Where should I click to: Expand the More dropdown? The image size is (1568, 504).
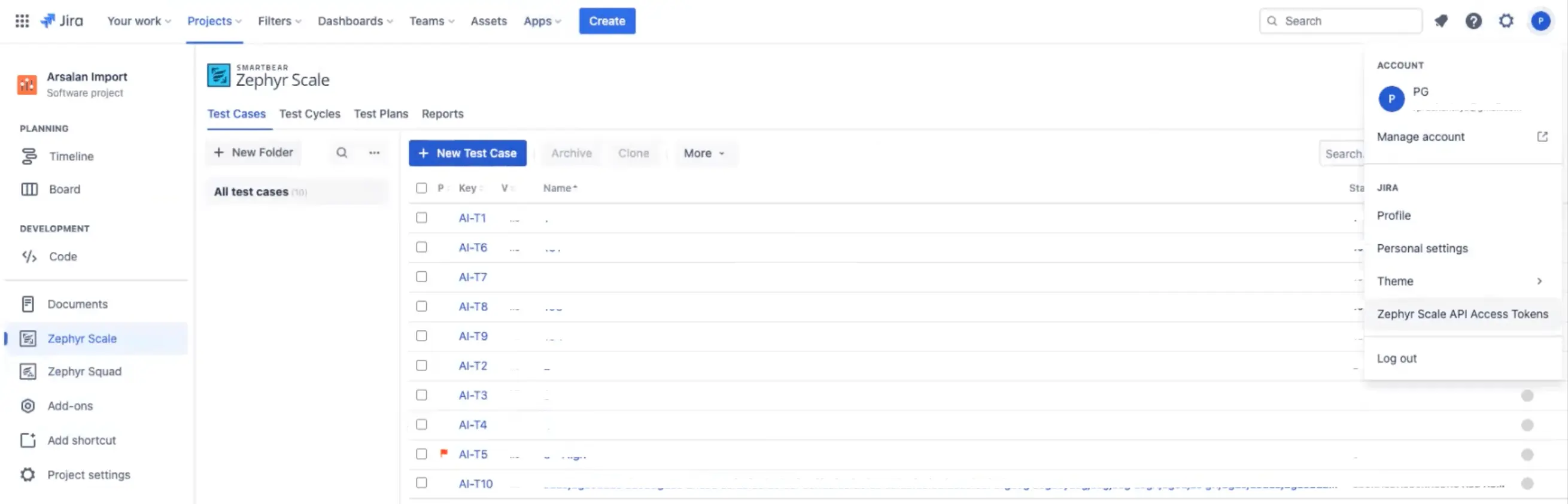704,153
